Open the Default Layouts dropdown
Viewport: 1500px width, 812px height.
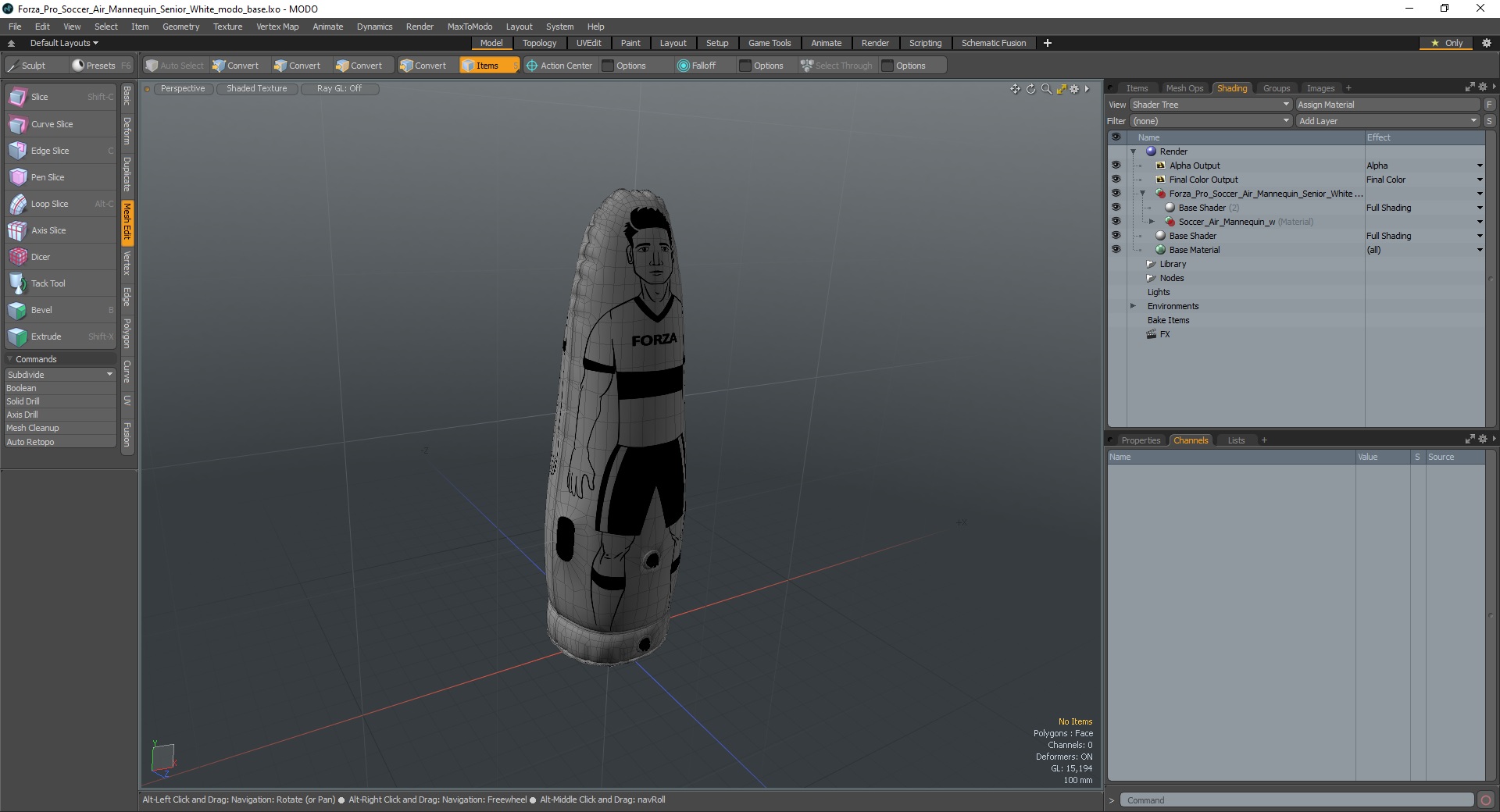pos(64,43)
